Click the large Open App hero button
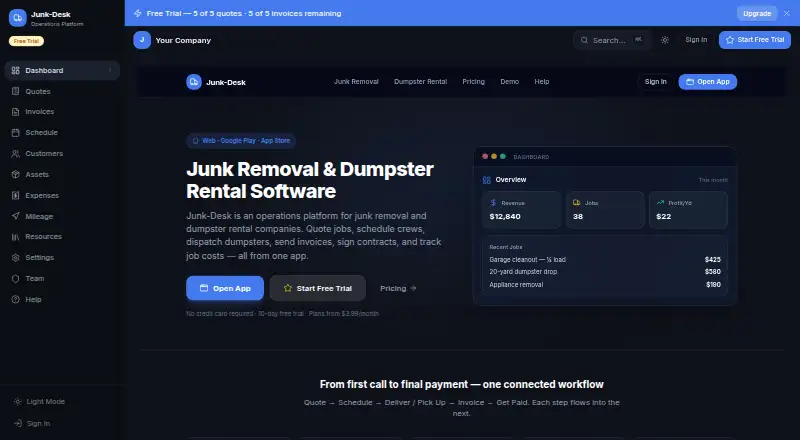Viewport: 800px width, 440px height. (x=225, y=288)
